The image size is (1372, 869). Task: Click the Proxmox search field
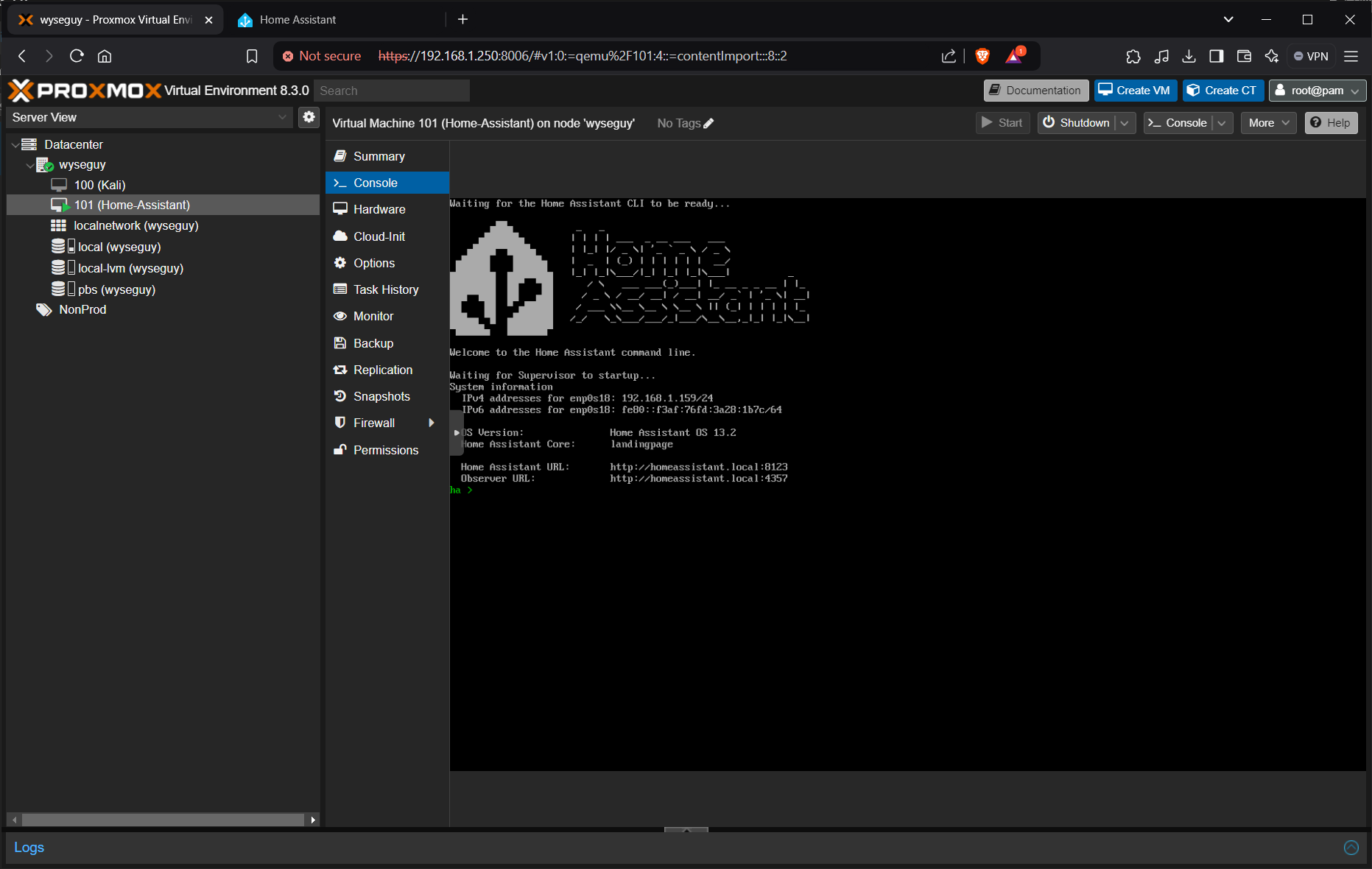click(392, 91)
